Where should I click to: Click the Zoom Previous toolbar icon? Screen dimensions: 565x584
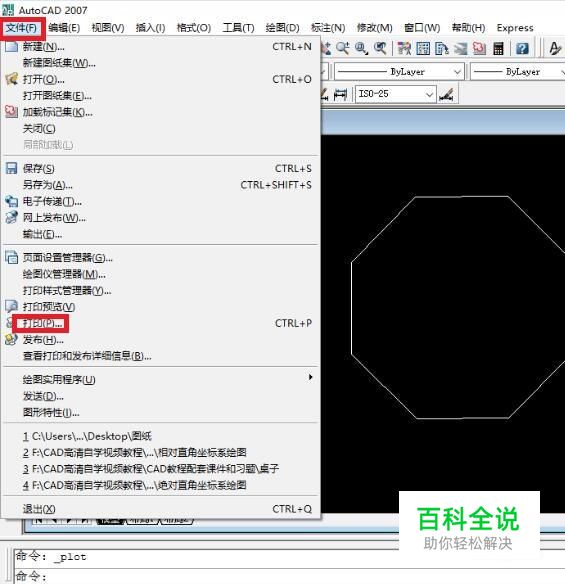[380, 48]
